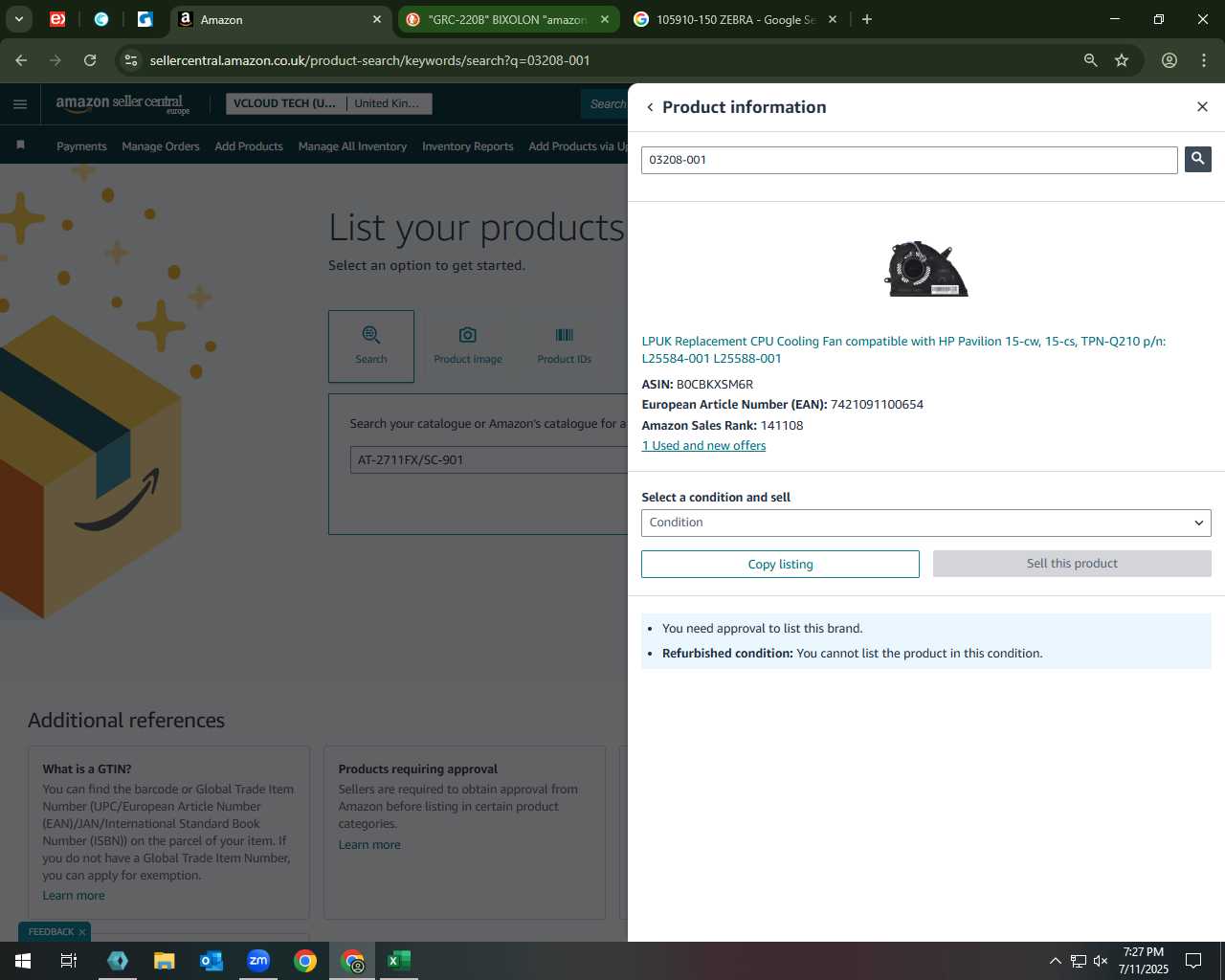Open Zoom from the taskbar
The height and width of the screenshot is (980, 1225).
tap(258, 961)
